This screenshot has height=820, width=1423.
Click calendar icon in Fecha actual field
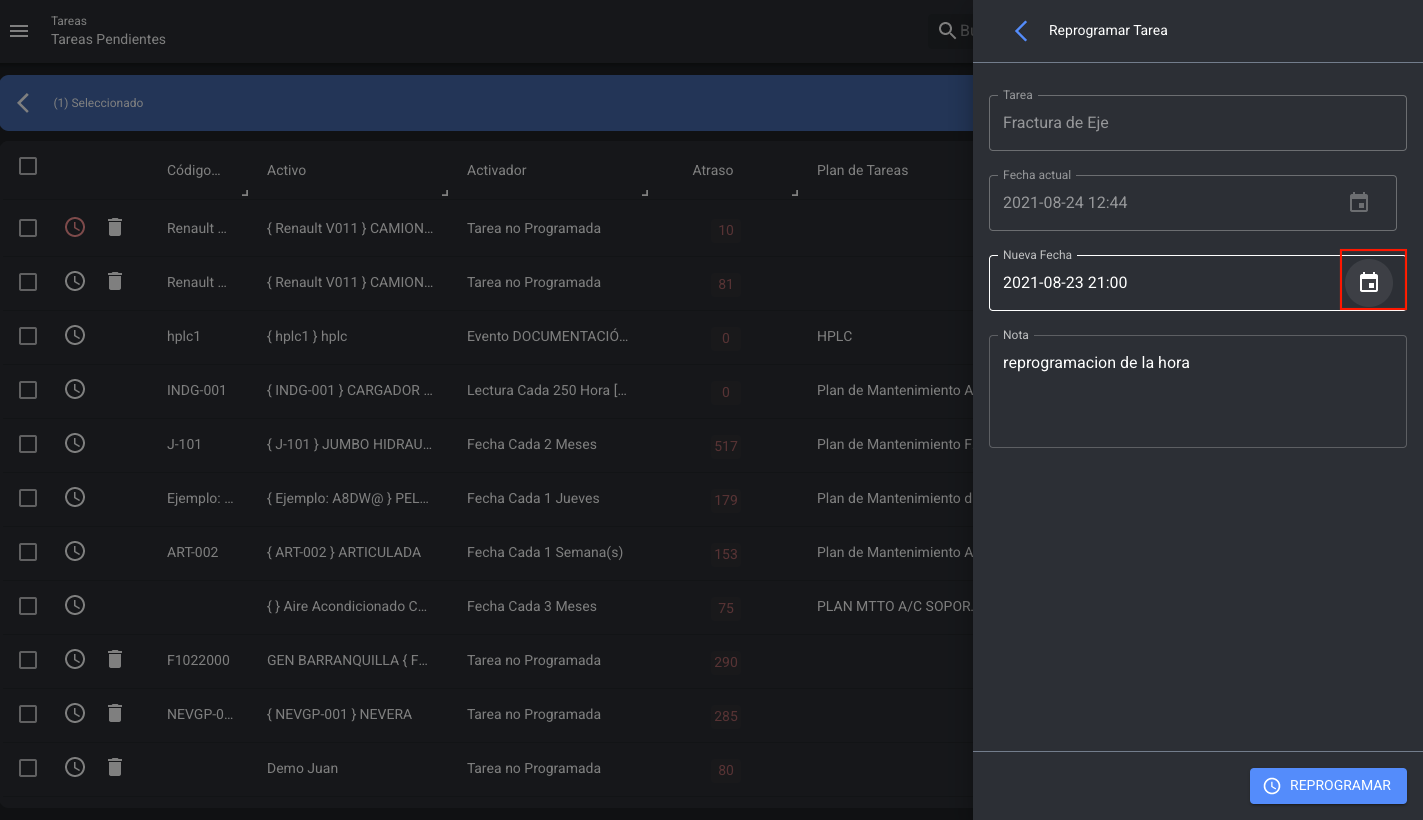[x=1358, y=203]
